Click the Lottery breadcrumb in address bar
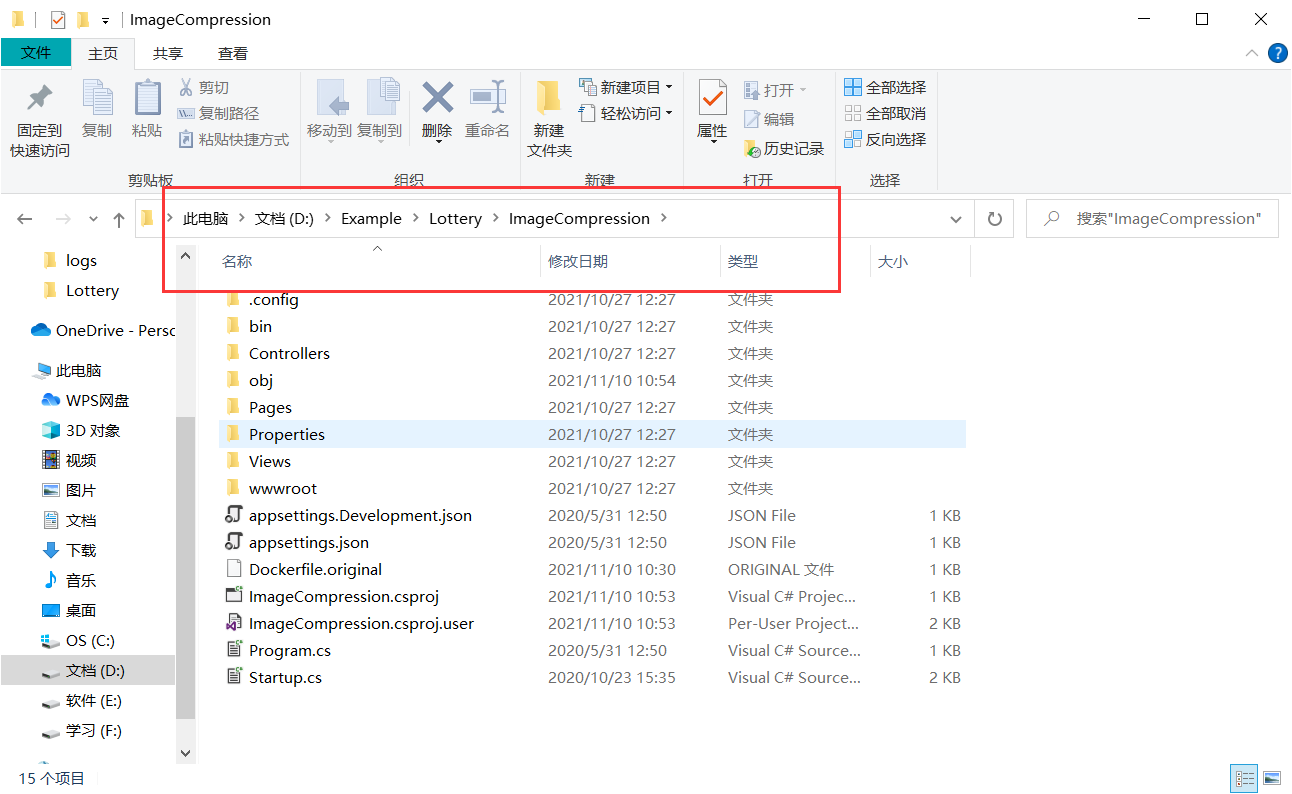Screen dimensions: 1292x794 click(x=455, y=219)
